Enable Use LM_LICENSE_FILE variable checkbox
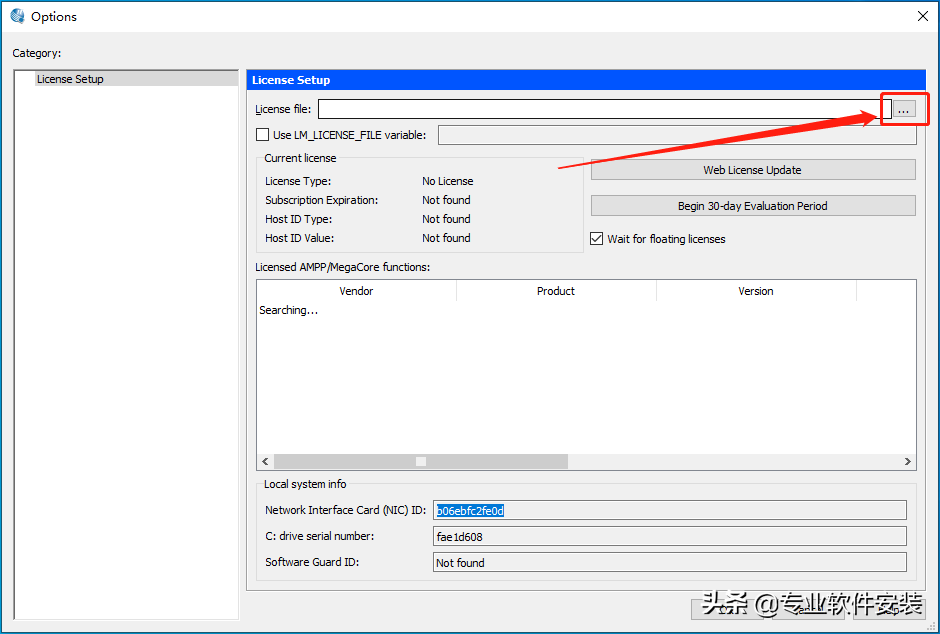The width and height of the screenshot is (940, 634). point(262,135)
